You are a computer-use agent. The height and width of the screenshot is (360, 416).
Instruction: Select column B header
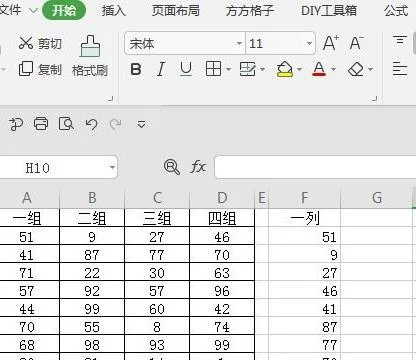(92, 198)
